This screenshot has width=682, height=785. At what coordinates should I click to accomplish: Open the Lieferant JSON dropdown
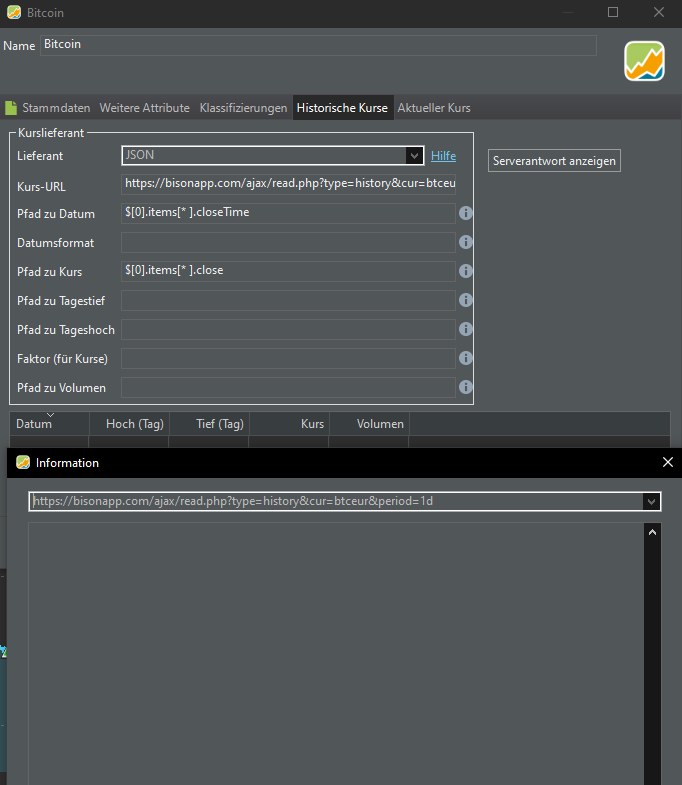[414, 156]
